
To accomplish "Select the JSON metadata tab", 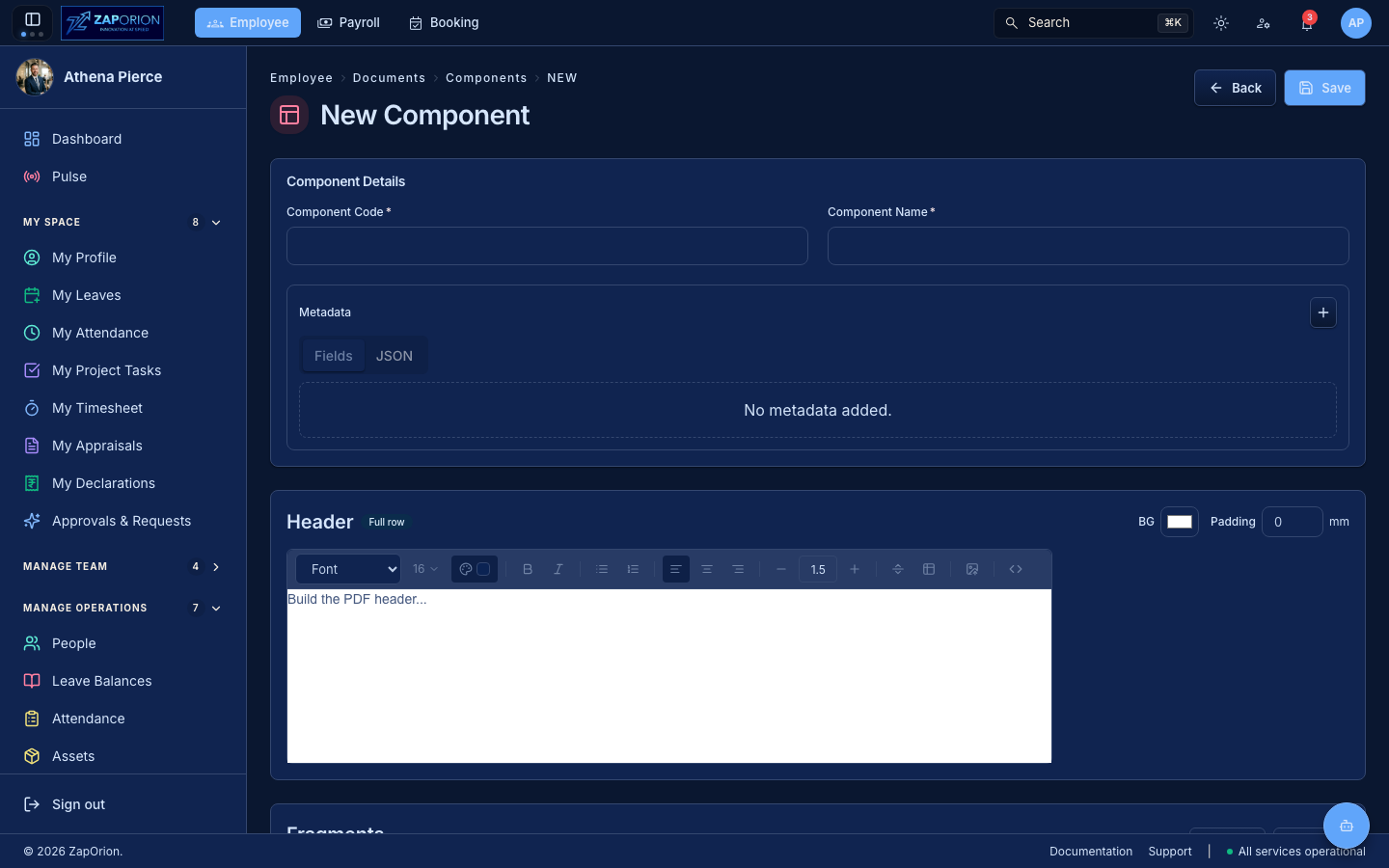I will 395,356.
